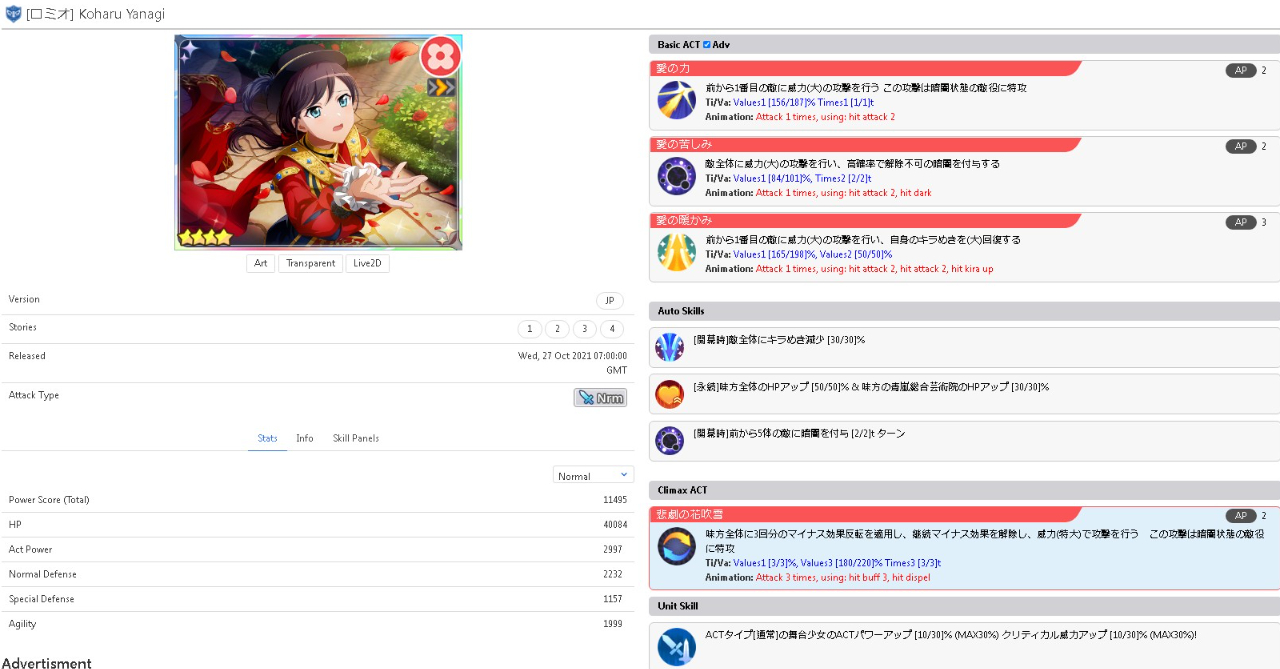Click the Transparent image button
The width and height of the screenshot is (1280, 669).
coord(310,263)
